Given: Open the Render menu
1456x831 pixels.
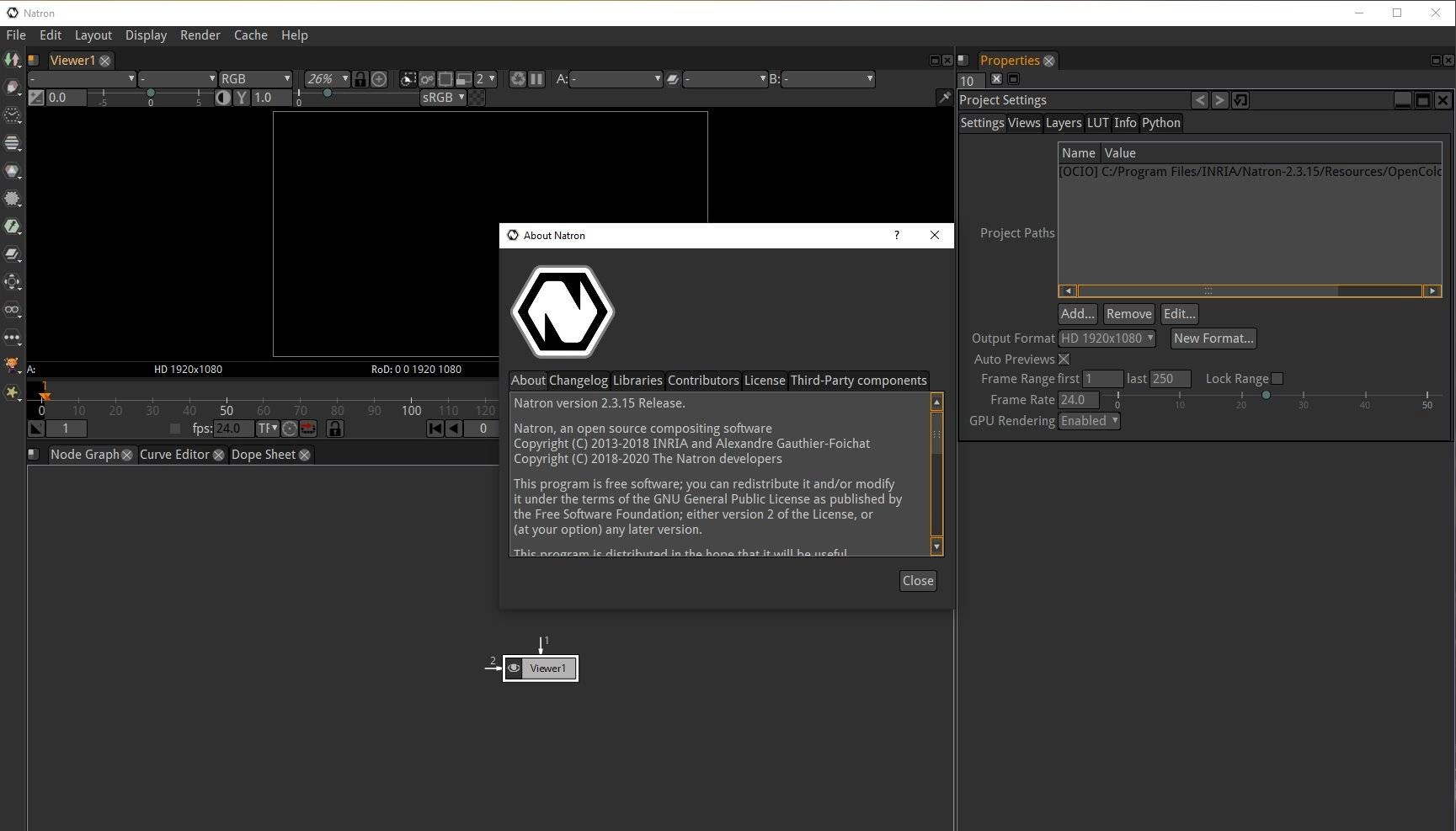Looking at the screenshot, I should (200, 35).
